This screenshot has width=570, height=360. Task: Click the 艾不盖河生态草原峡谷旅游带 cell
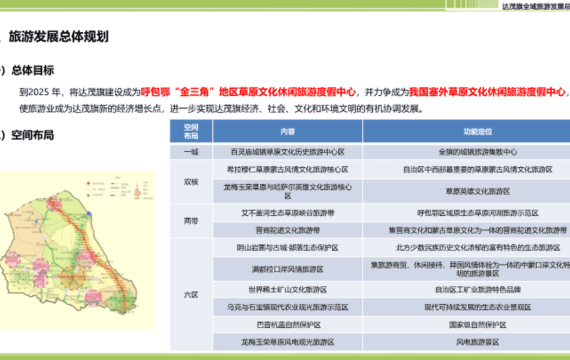(288, 213)
